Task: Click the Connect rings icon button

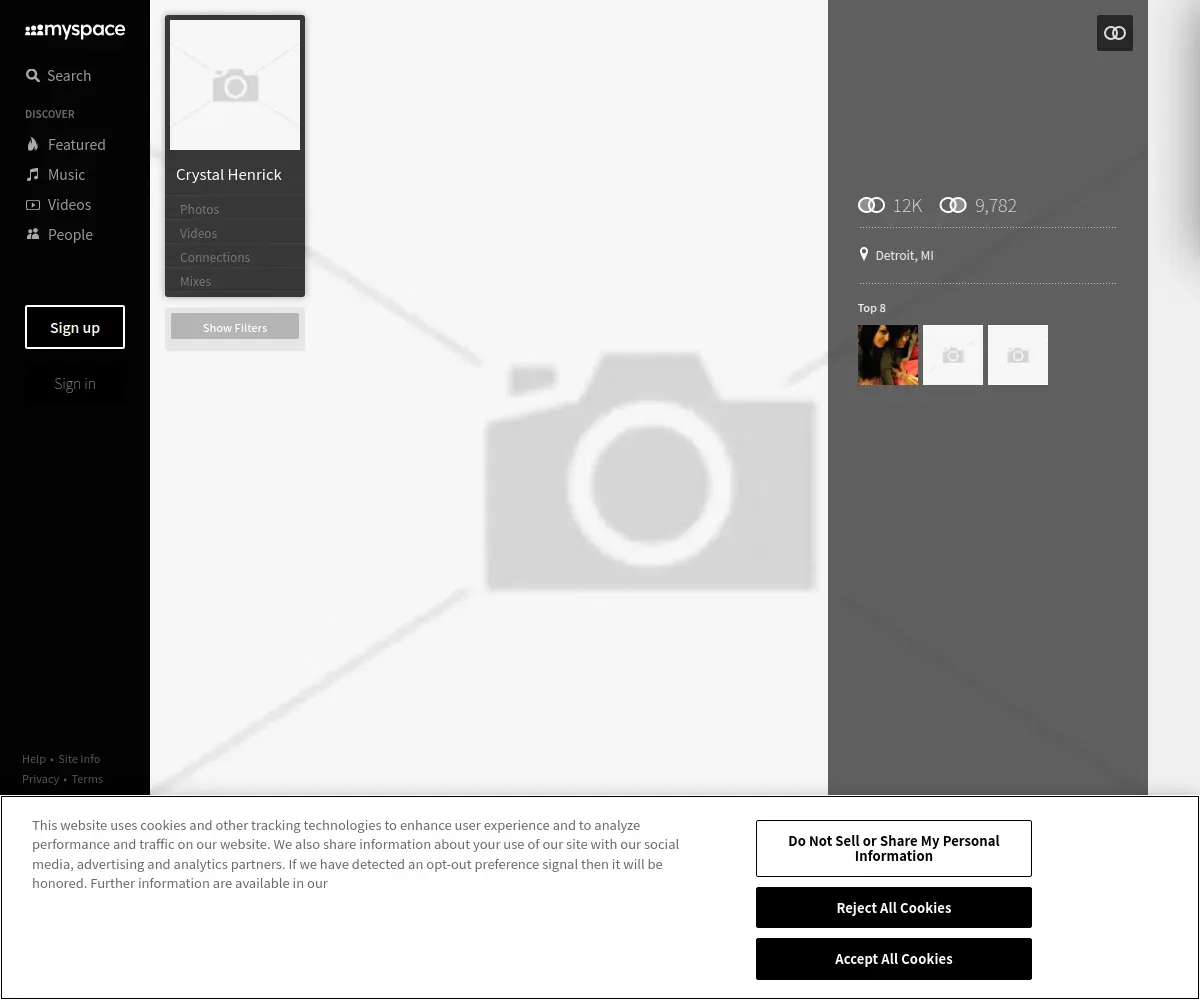Action: point(1115,33)
